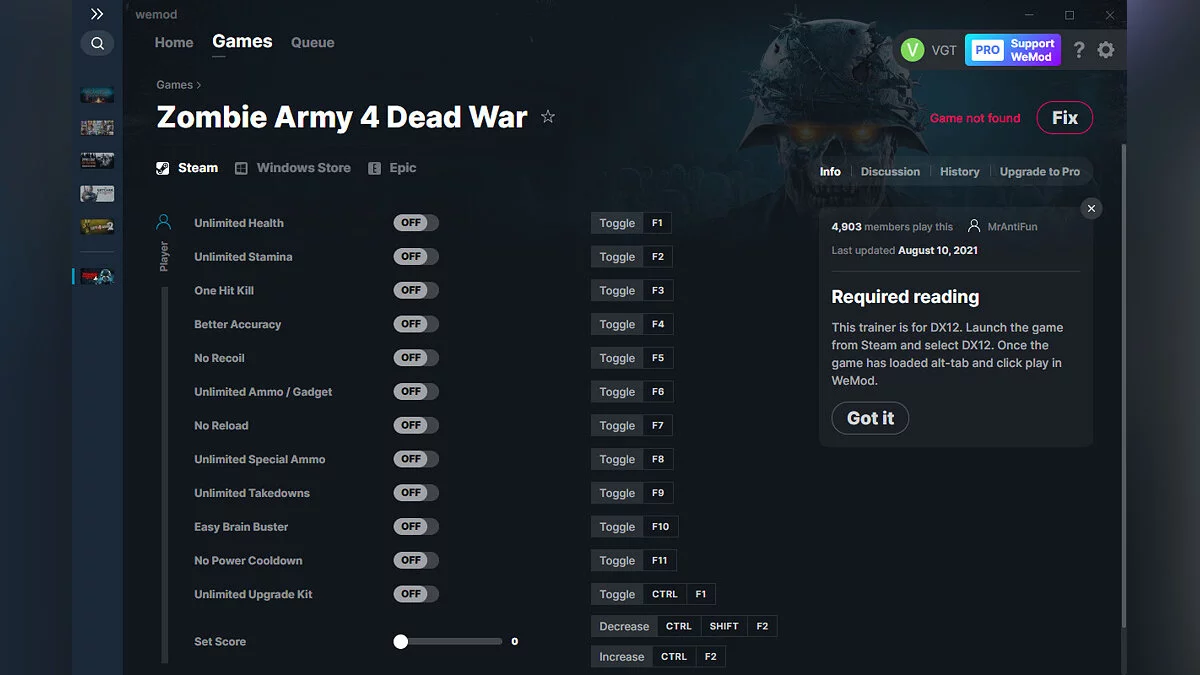Click the MrAntiFun trainer author icon

click(x=975, y=227)
